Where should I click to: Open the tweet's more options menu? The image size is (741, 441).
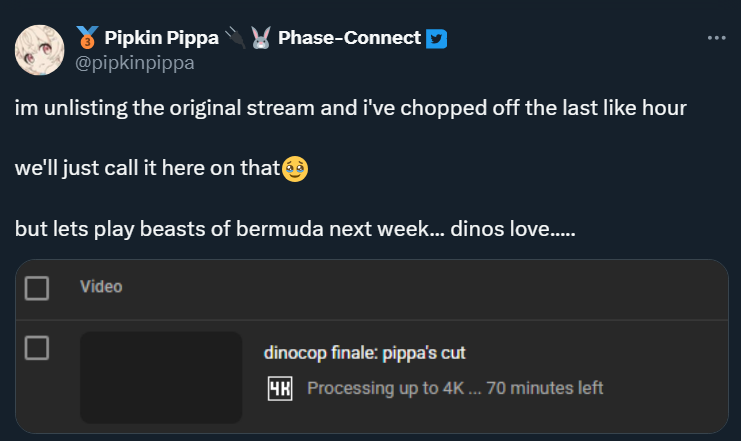coord(716,38)
